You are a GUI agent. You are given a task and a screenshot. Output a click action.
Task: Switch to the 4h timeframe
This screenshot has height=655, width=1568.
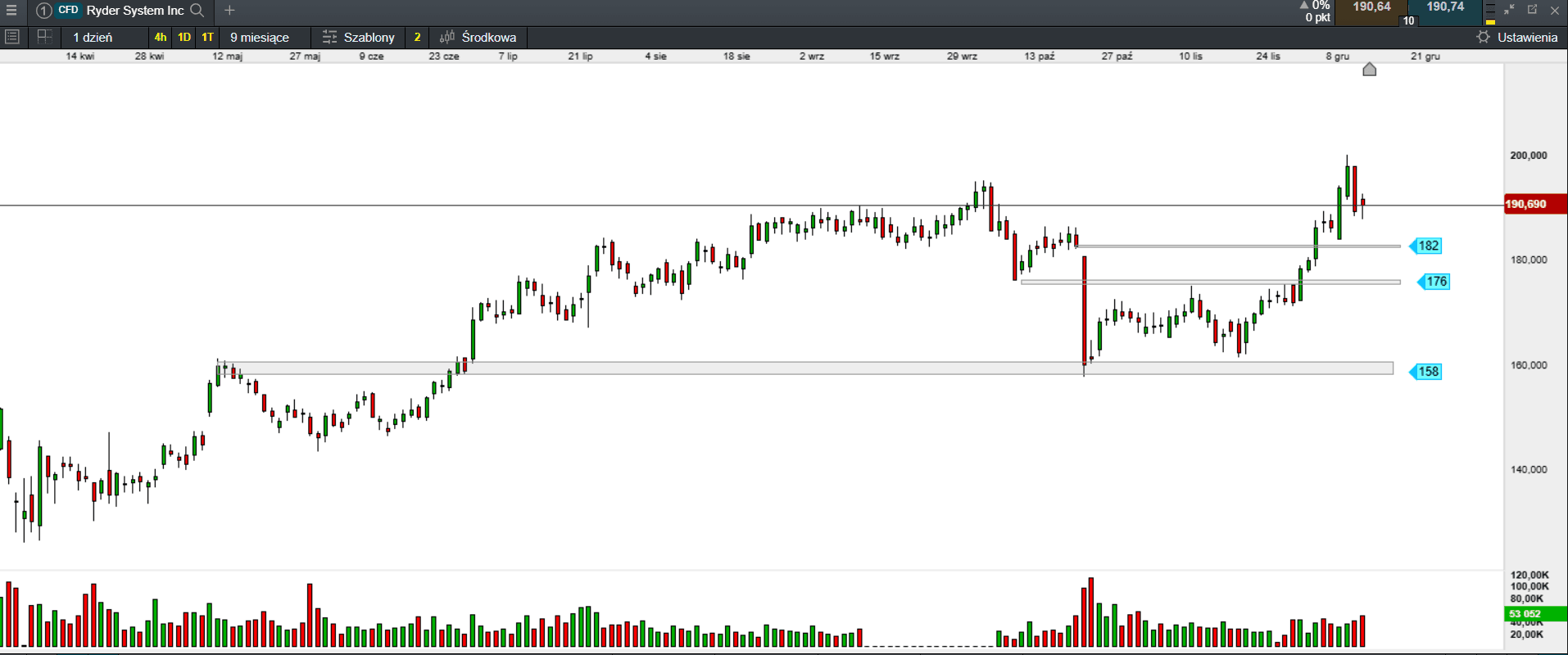(161, 37)
